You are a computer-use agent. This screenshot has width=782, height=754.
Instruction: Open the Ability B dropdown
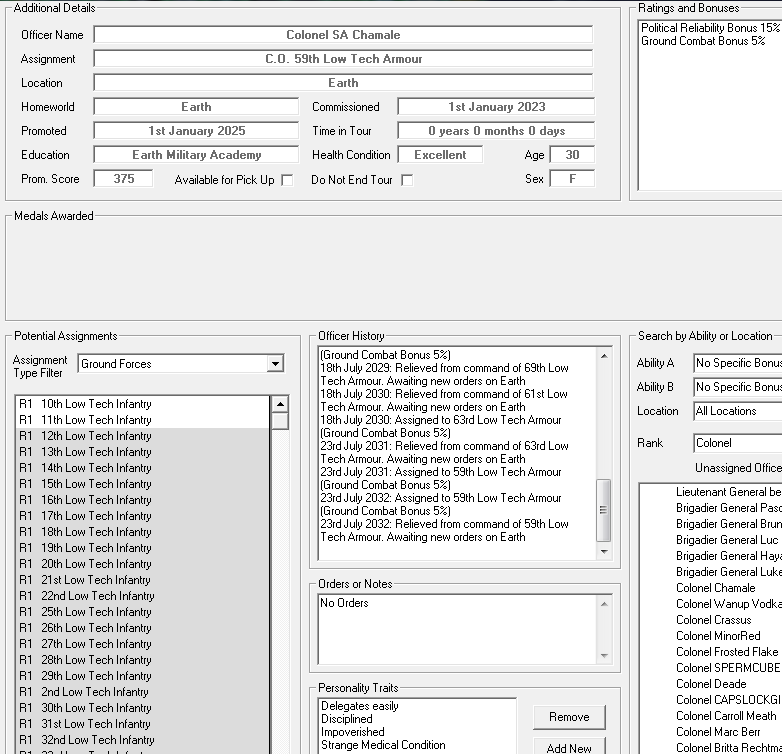[x=737, y=387]
